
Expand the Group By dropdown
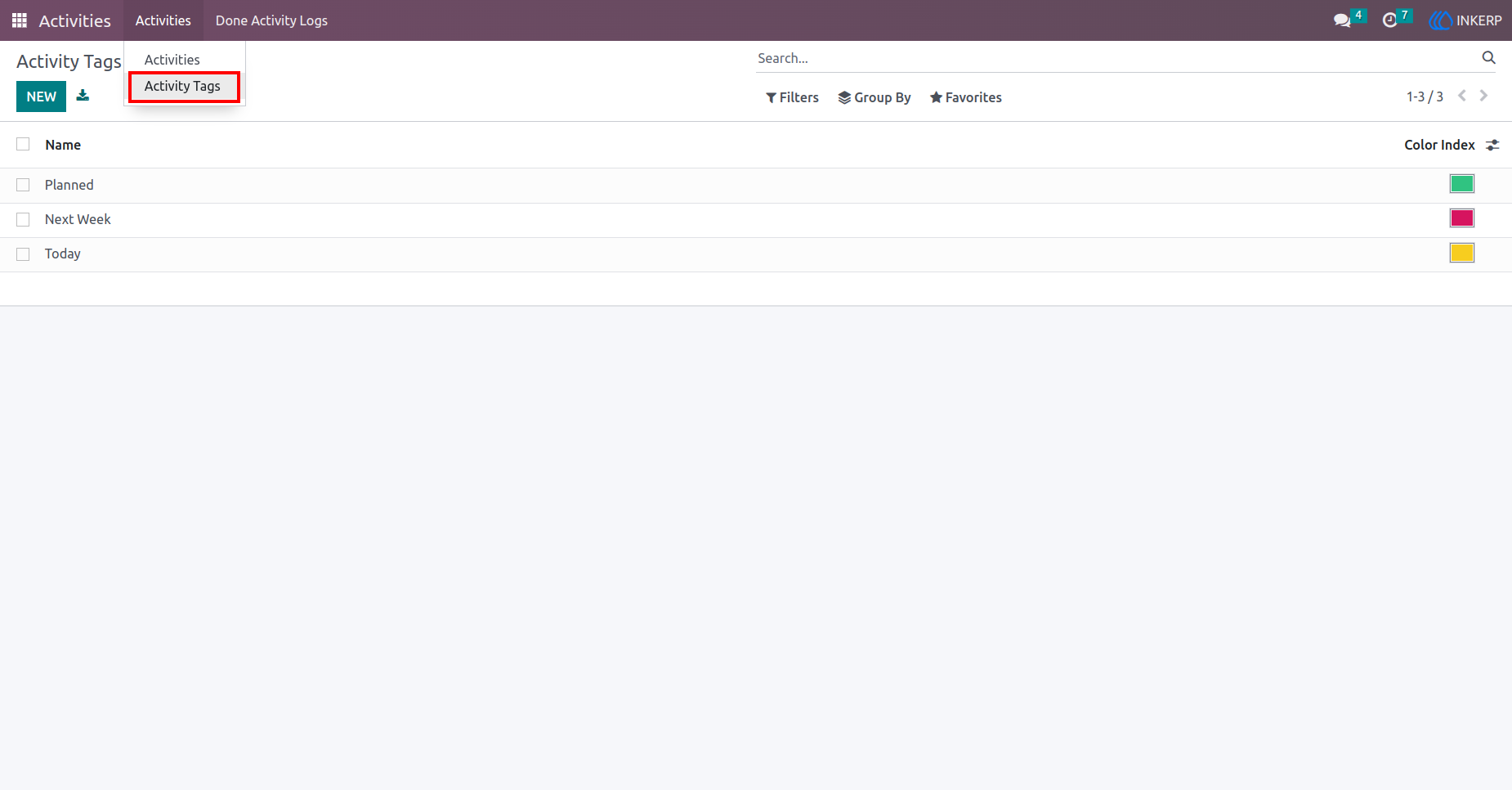(875, 97)
